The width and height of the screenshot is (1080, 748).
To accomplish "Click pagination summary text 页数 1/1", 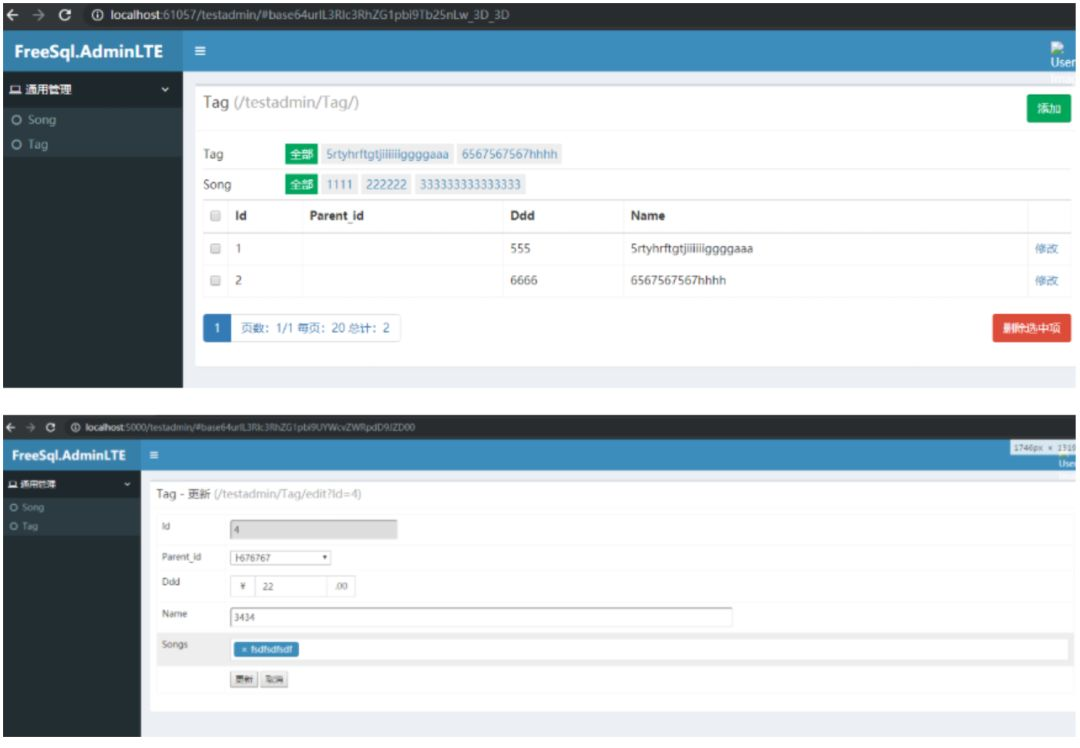I will [x=315, y=328].
